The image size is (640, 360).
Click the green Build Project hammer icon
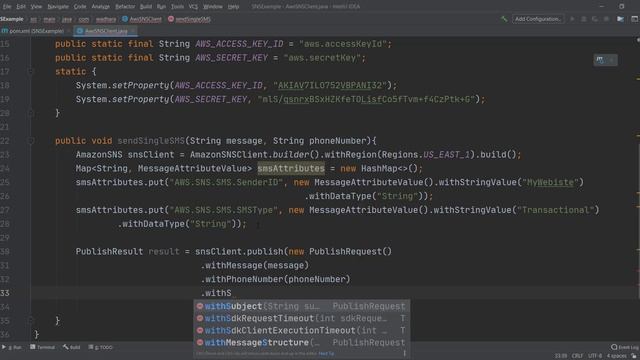click(x=504, y=19)
